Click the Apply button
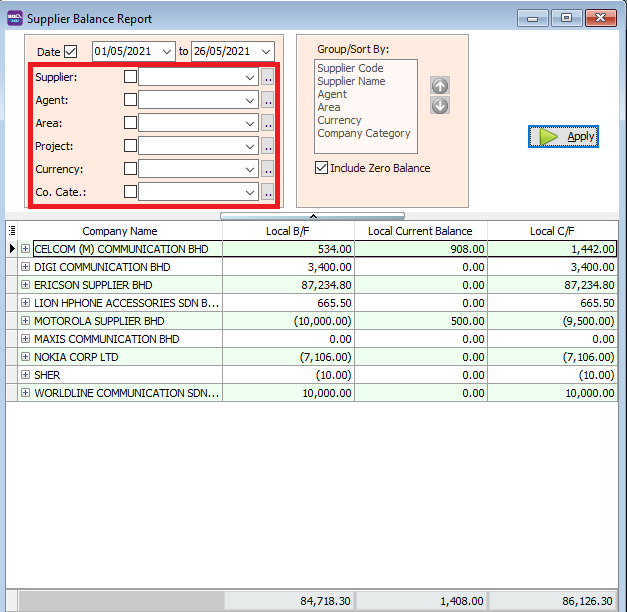The image size is (627, 612). (563, 137)
